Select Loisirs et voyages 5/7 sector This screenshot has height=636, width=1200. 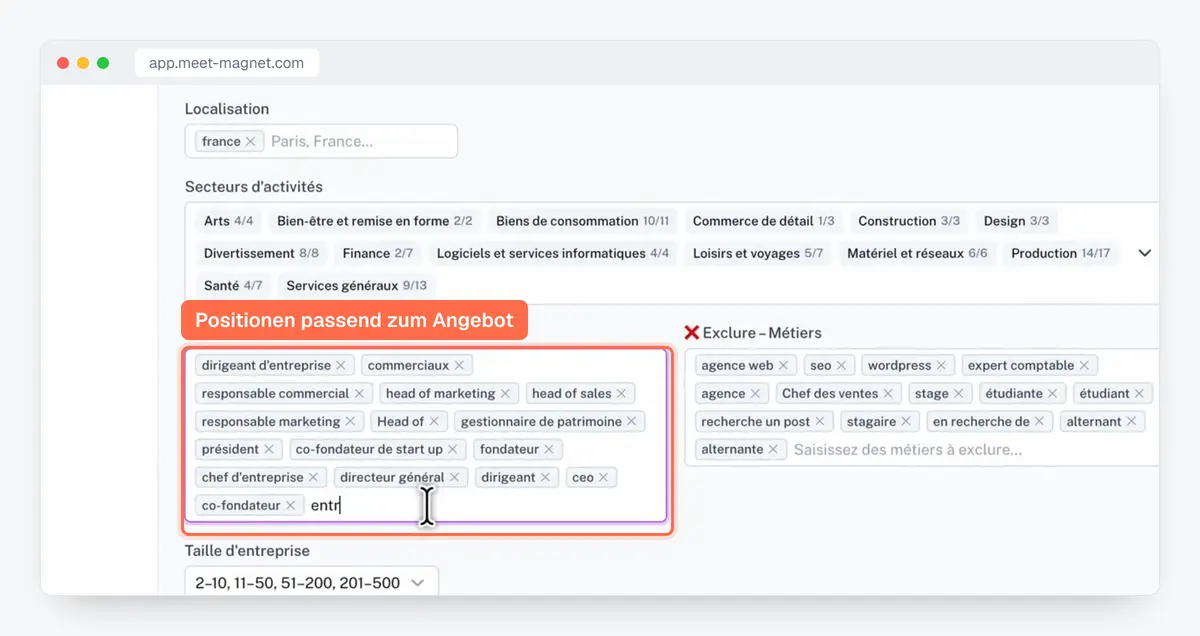pyautogui.click(x=758, y=253)
